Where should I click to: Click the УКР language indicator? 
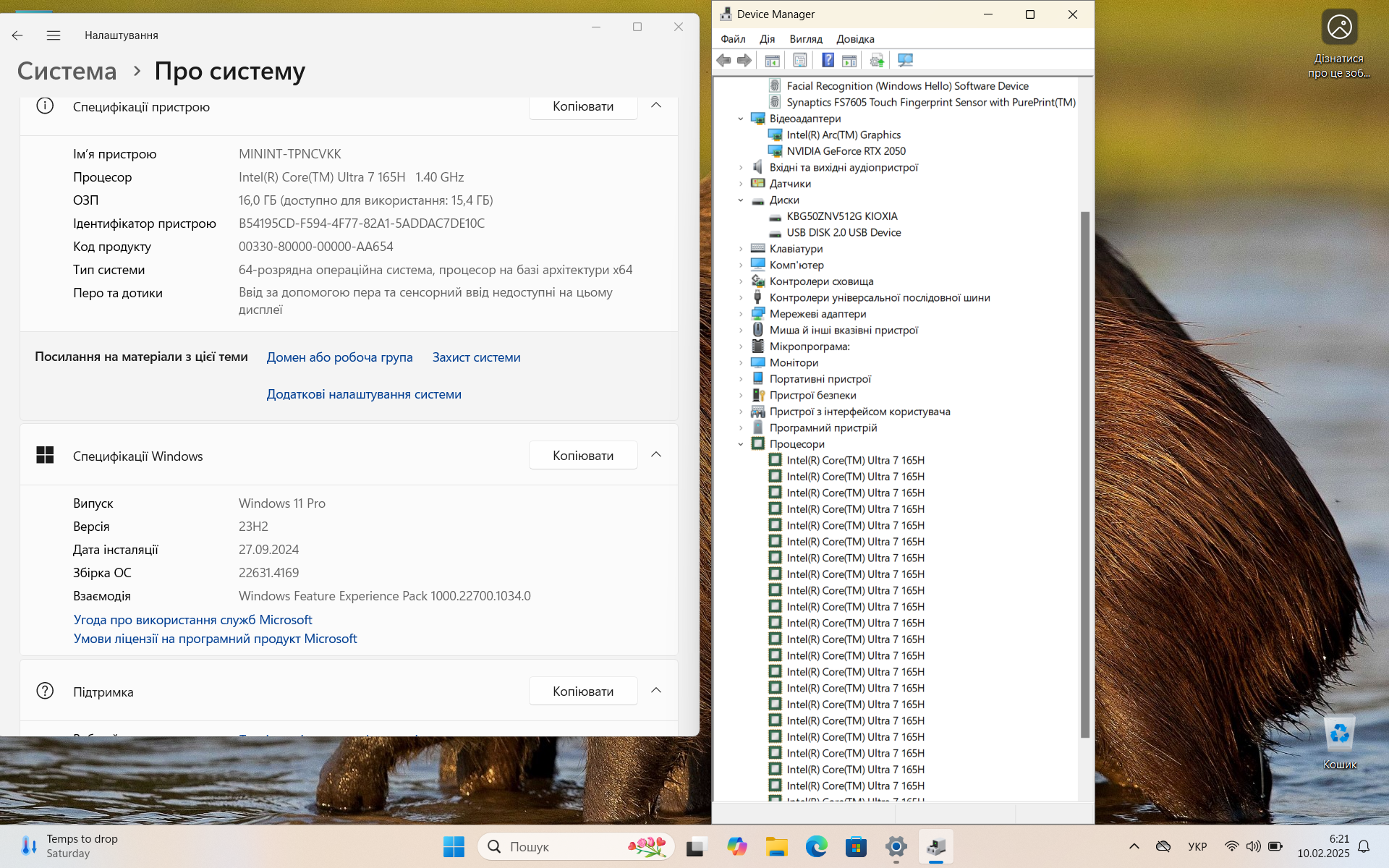(x=1197, y=846)
